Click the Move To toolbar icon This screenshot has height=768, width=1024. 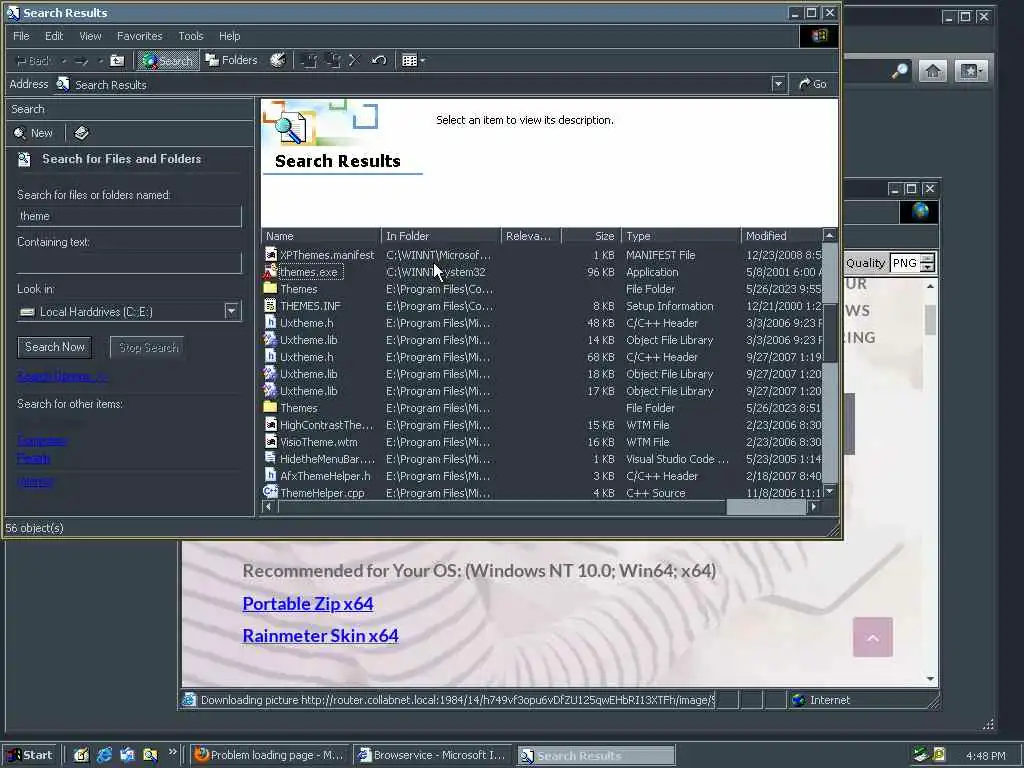[310, 61]
